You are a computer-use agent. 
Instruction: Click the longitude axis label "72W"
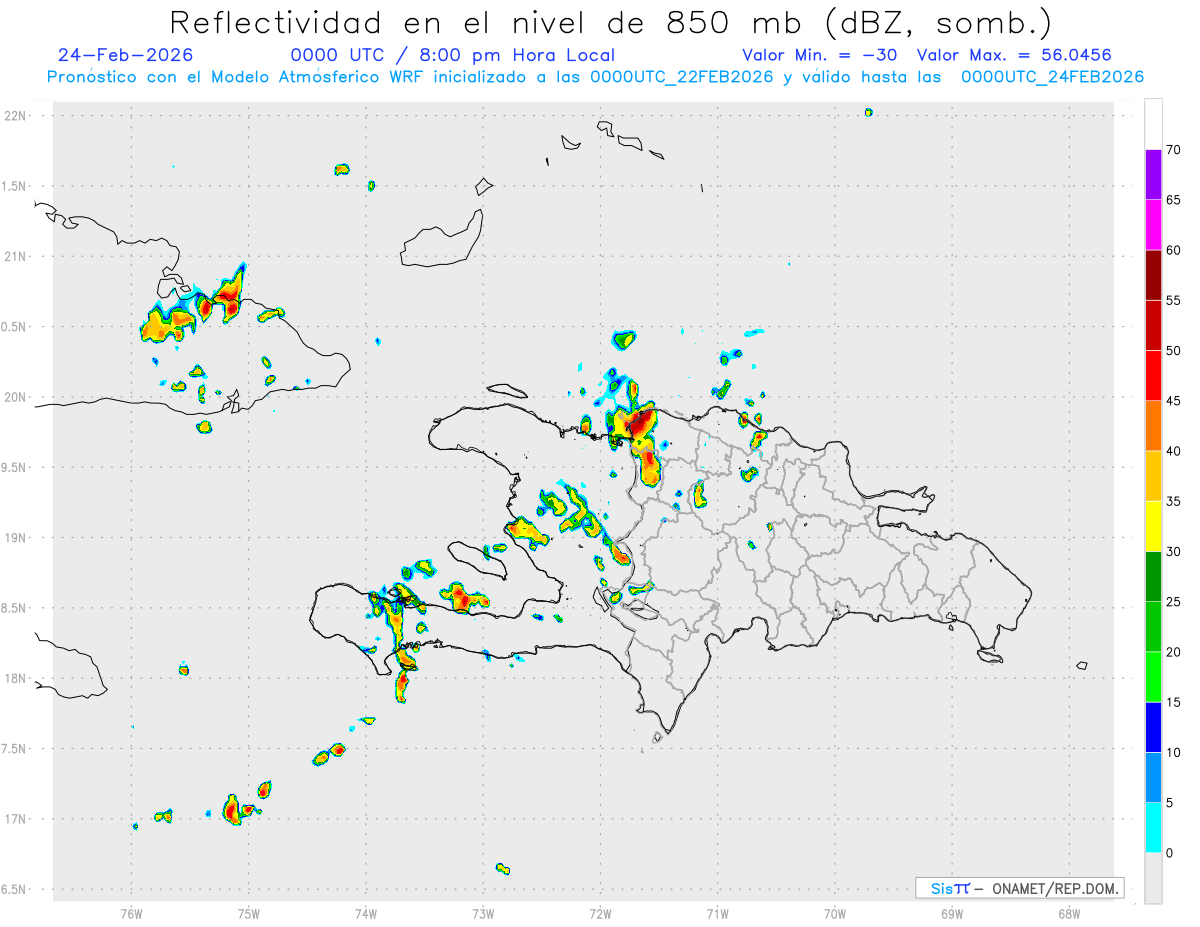coord(600,913)
